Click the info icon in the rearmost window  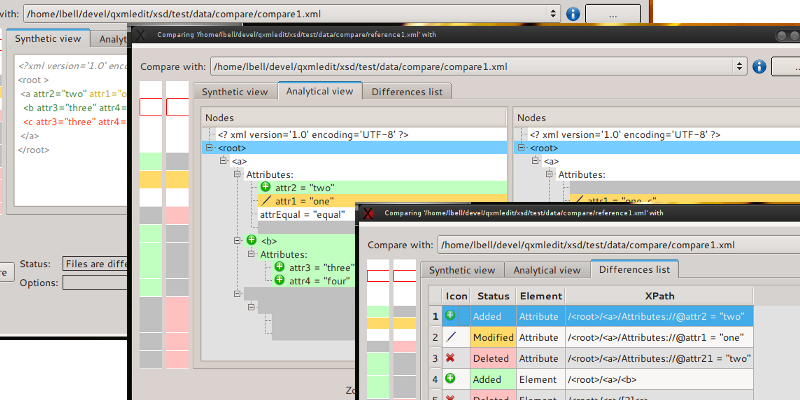(573, 14)
